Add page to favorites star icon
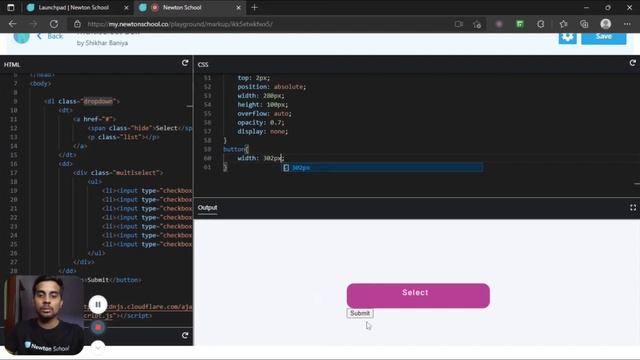Image resolution: width=640 pixels, height=360 pixels. coord(477,24)
